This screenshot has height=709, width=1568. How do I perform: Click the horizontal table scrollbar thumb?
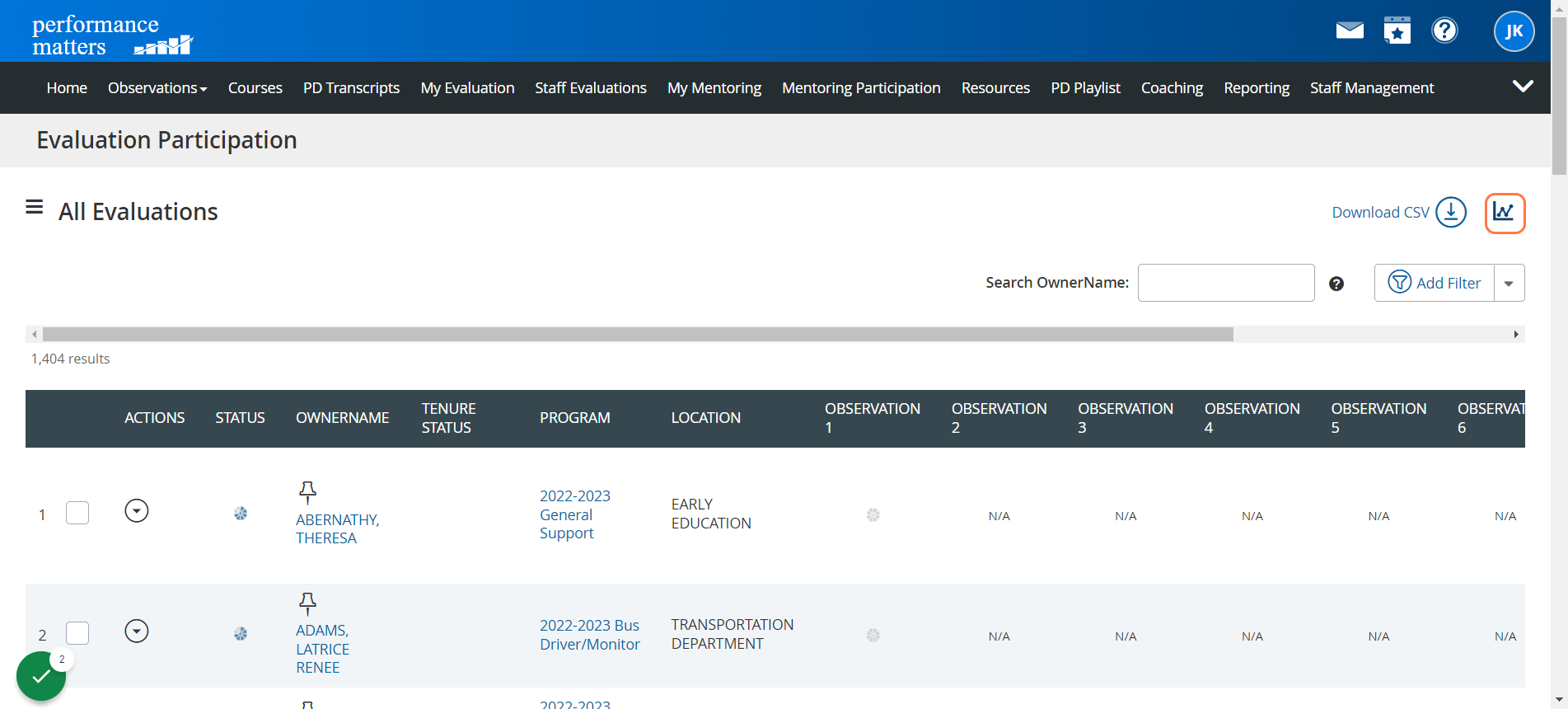[638, 334]
